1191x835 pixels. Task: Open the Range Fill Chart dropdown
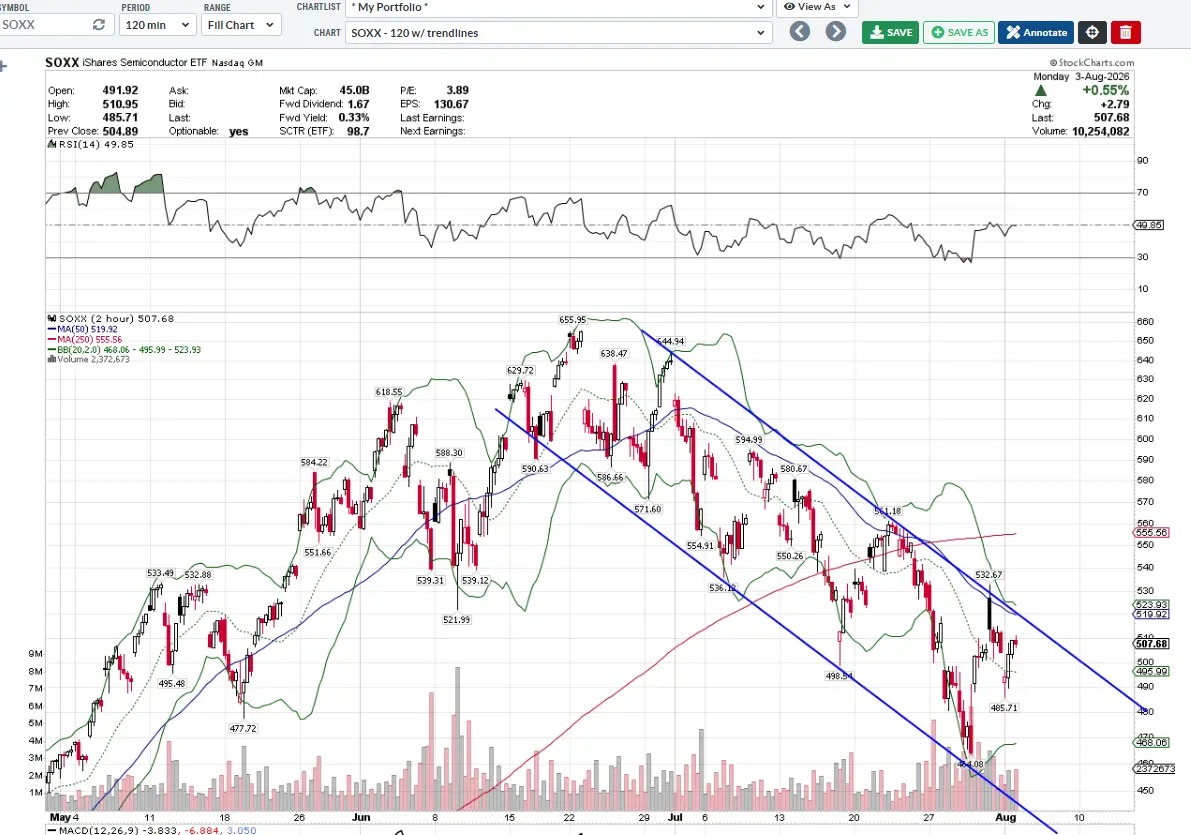[241, 24]
